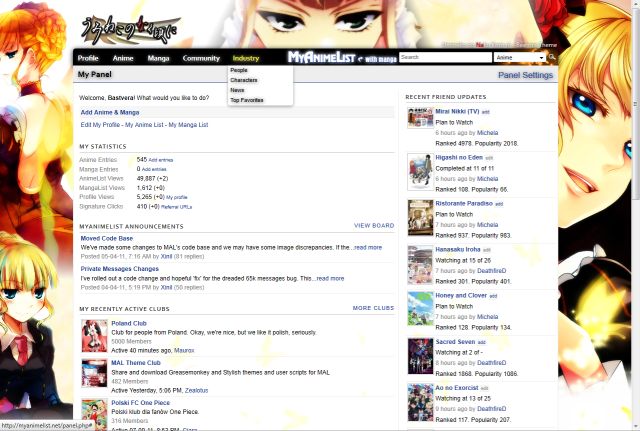This screenshot has height=431, width=640.
Task: Select Top Favorites from Industry dropdown
Action: click(x=247, y=100)
